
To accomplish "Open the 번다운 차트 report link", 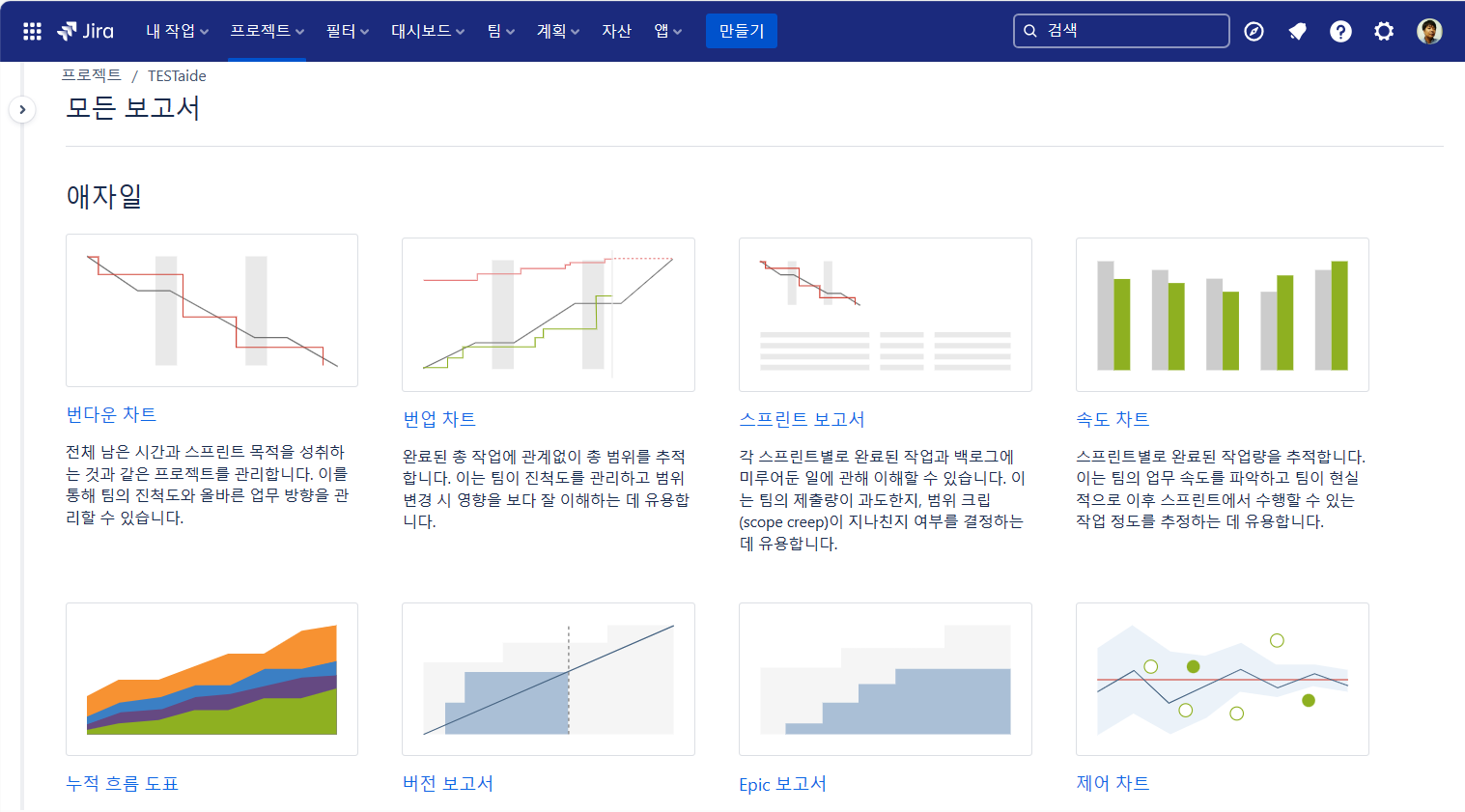I will pos(111,414).
